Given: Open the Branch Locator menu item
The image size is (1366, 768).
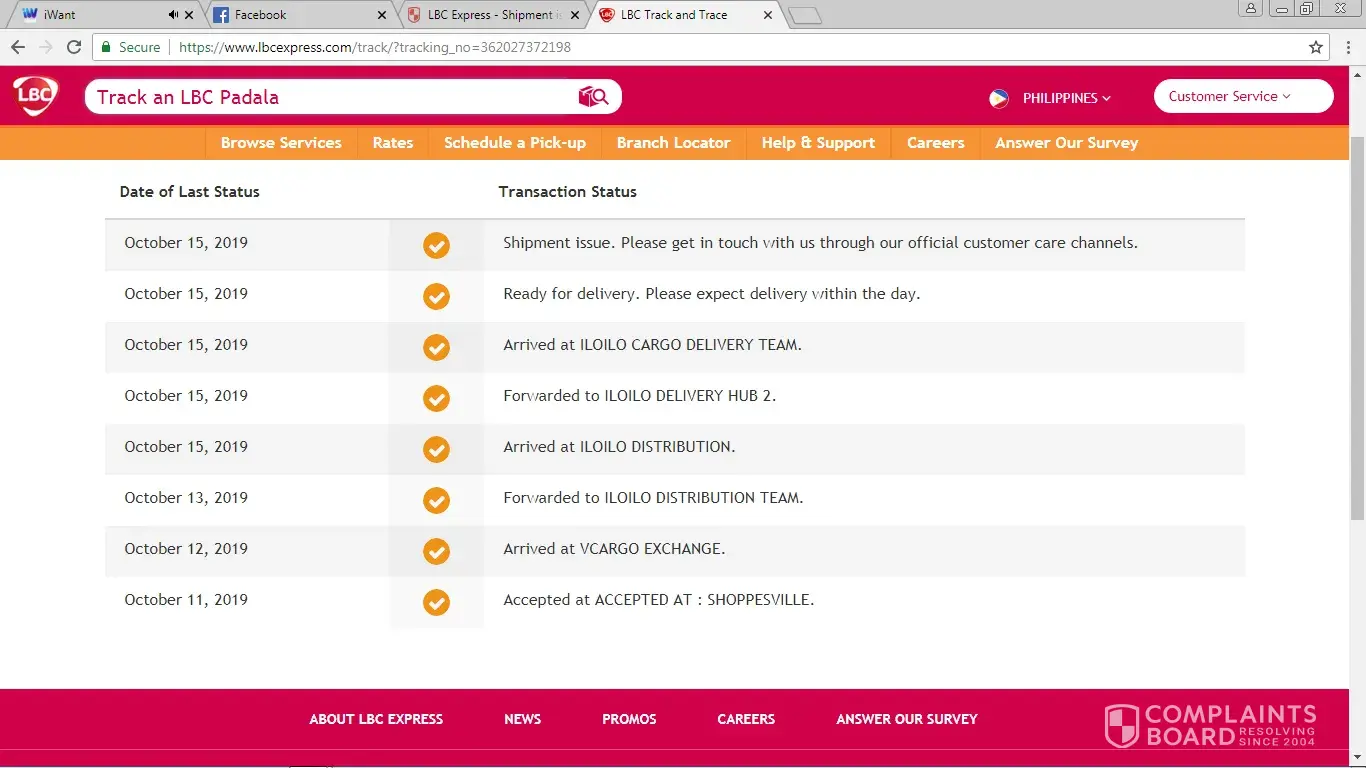Looking at the screenshot, I should pyautogui.click(x=673, y=143).
